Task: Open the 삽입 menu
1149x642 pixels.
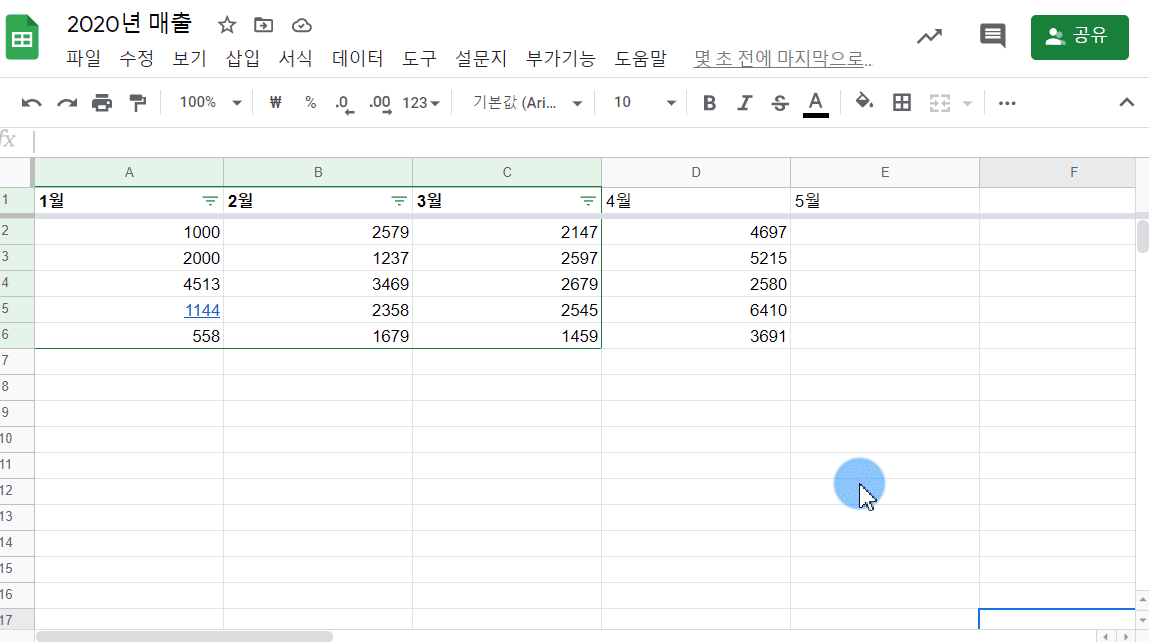Action: pyautogui.click(x=243, y=59)
